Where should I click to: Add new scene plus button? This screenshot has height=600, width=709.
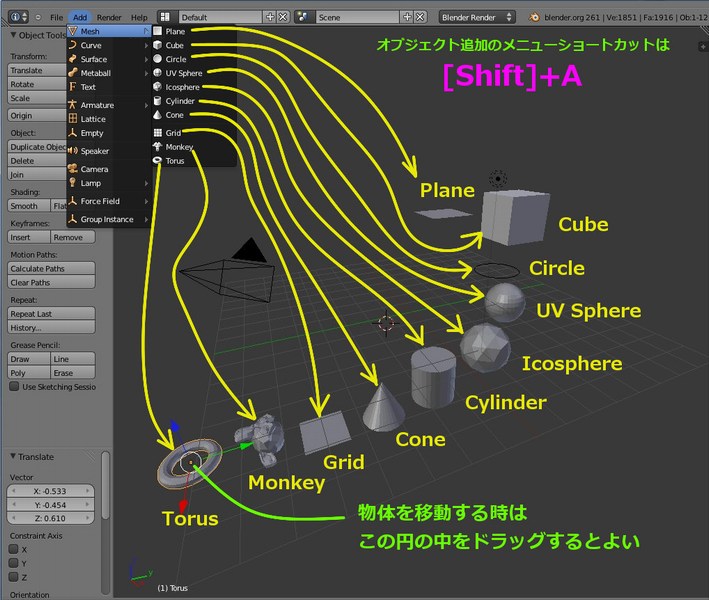[407, 17]
